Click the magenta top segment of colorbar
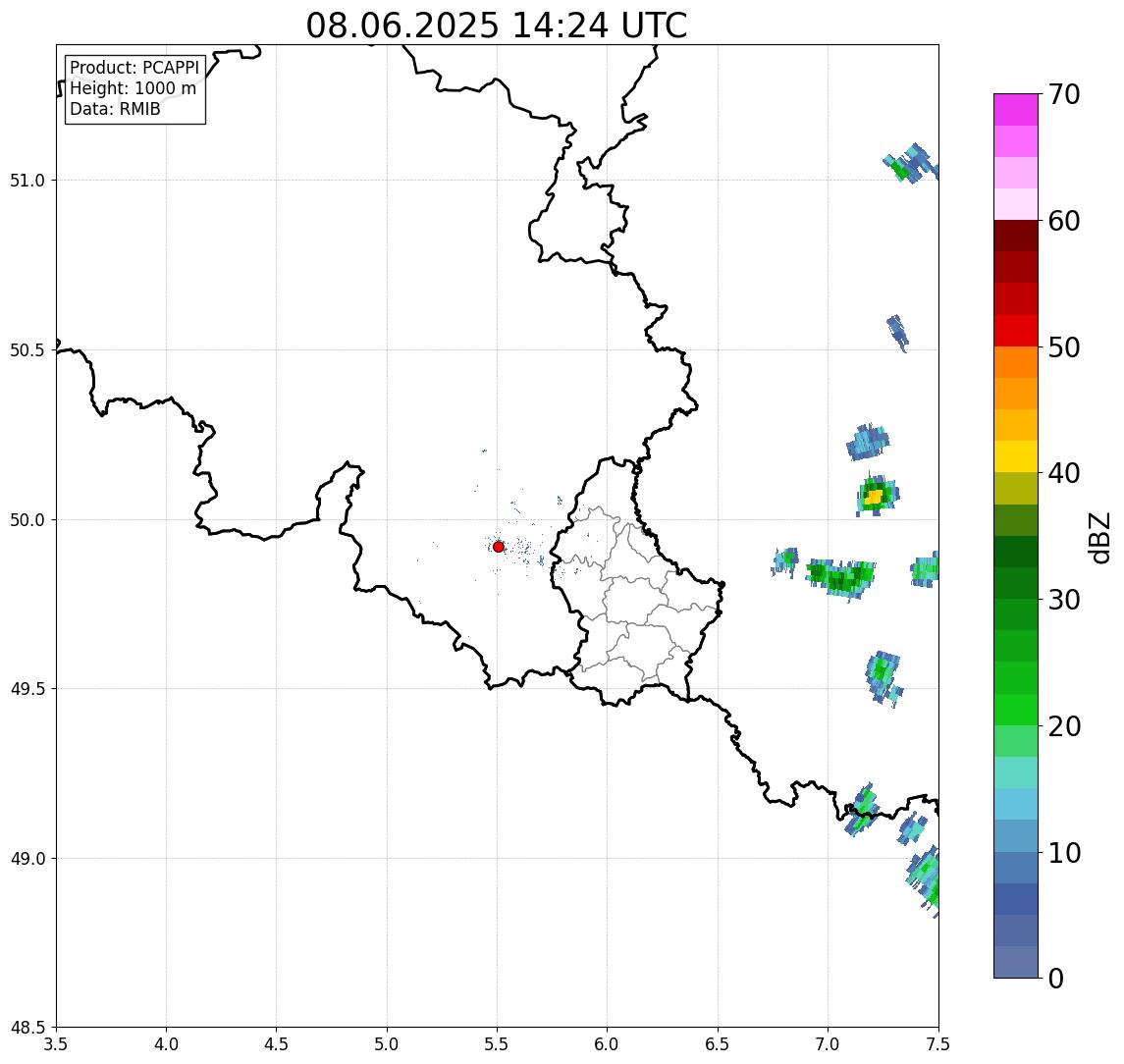This screenshot has height=1064, width=1124. click(1016, 110)
